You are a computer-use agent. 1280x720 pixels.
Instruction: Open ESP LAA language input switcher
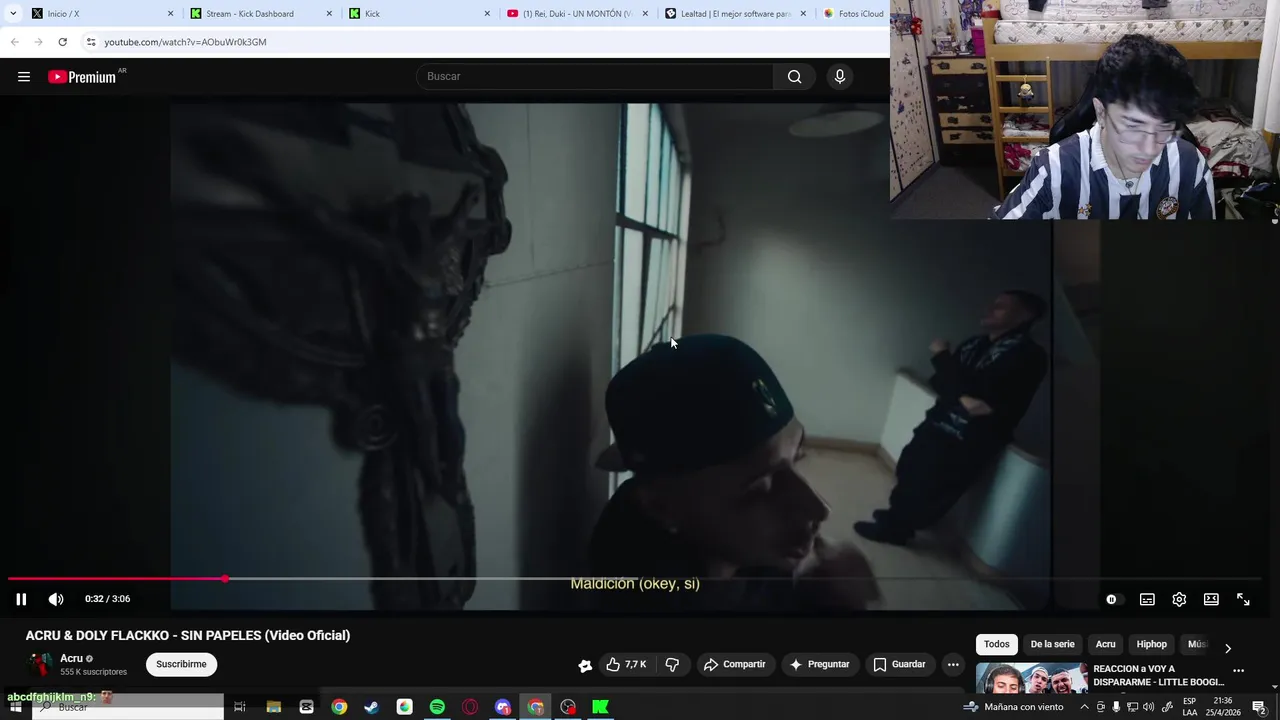(x=1190, y=707)
